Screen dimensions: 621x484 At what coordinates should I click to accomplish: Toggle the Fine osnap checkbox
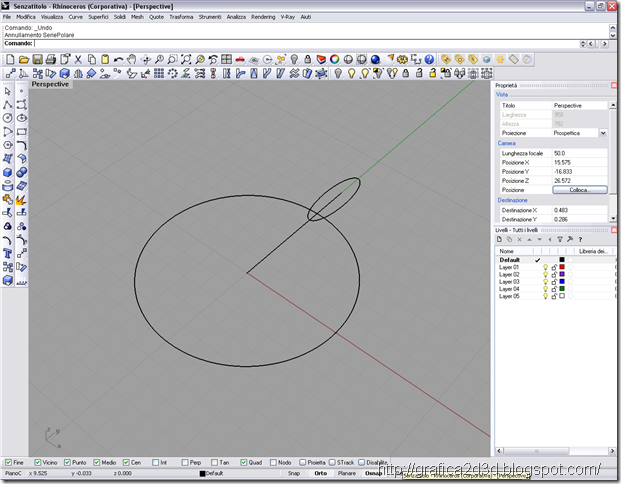click(8, 463)
